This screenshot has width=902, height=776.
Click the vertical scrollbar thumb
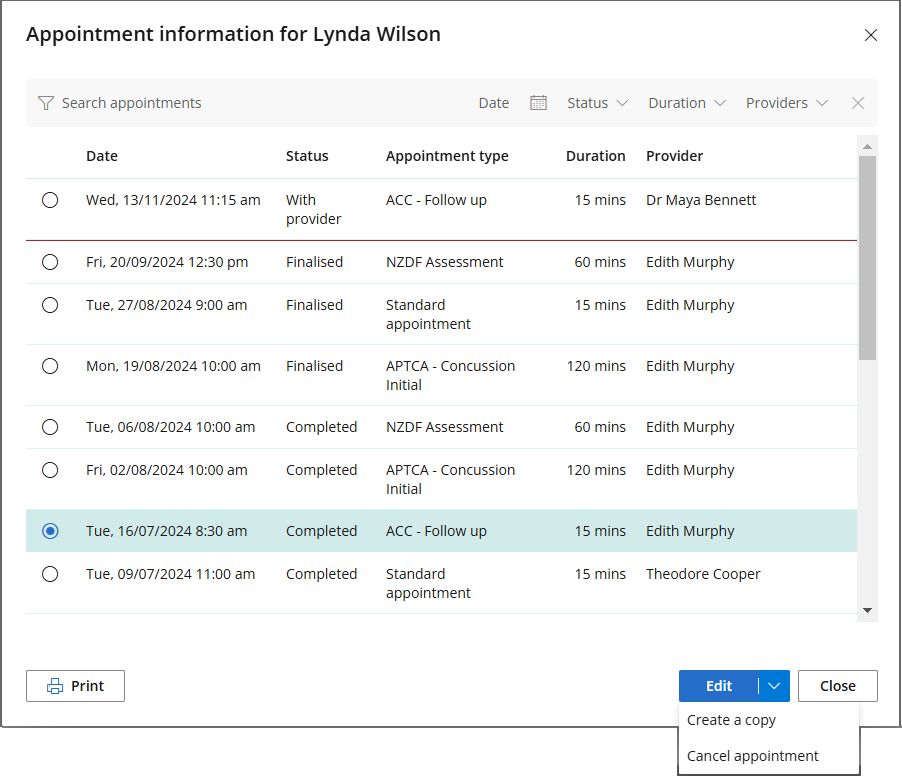coord(867,258)
